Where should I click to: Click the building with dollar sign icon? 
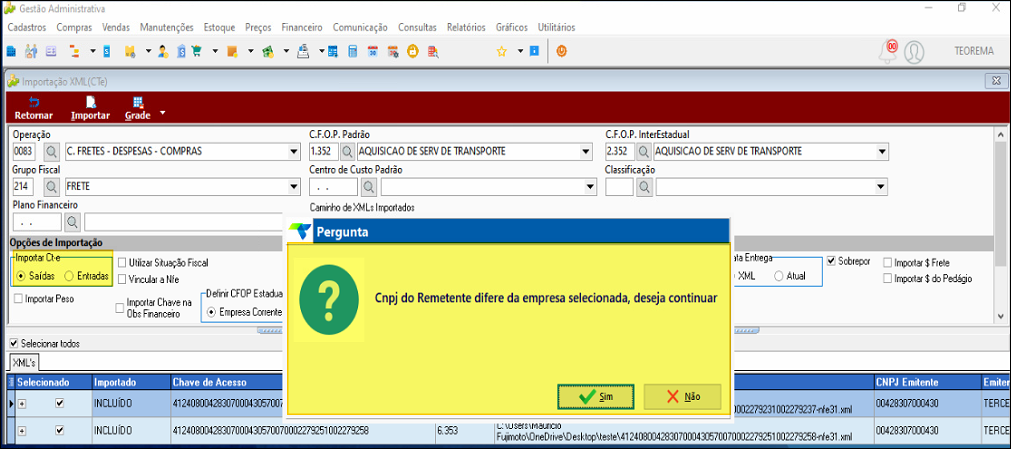[181, 52]
